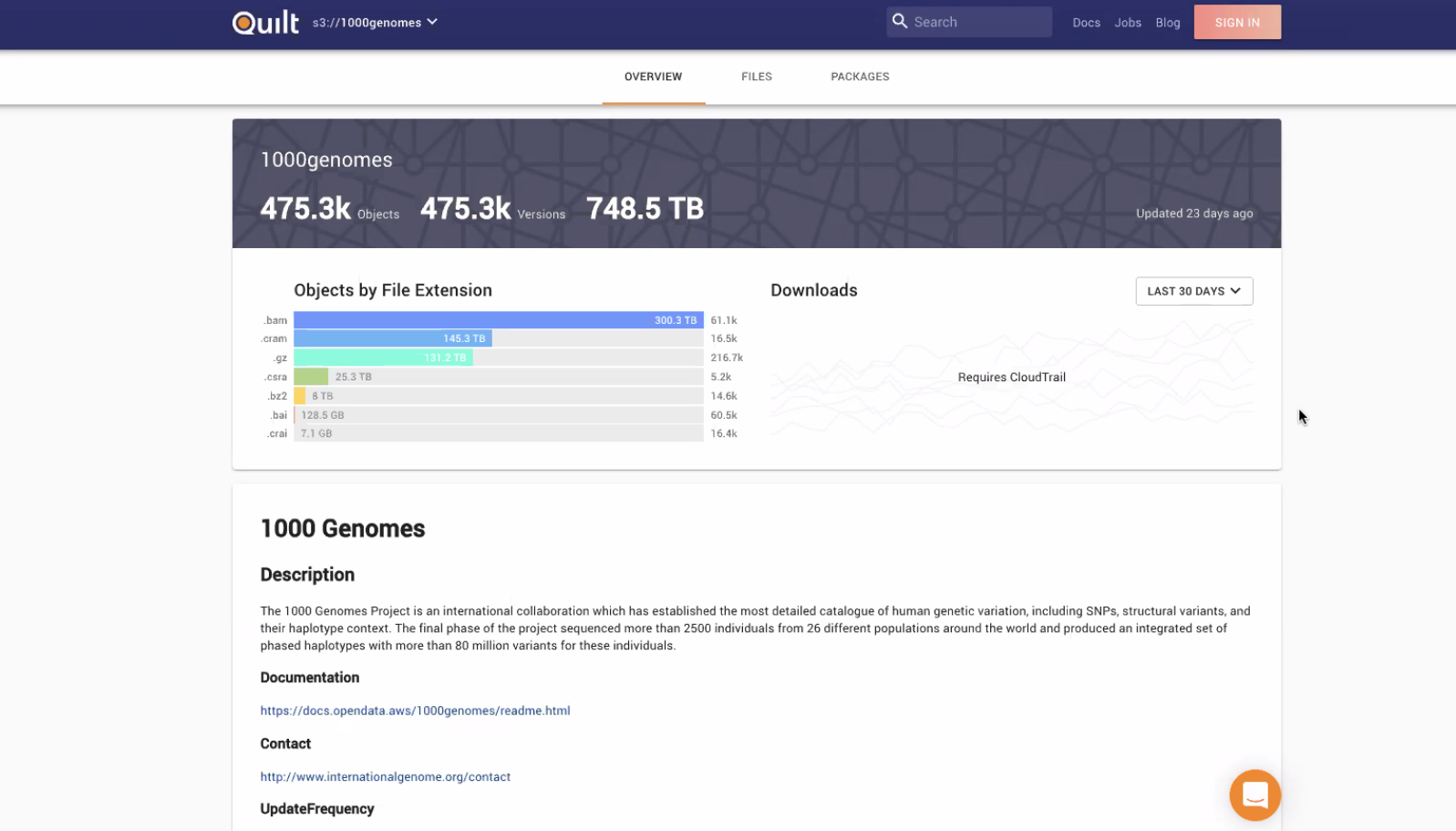The height and width of the screenshot is (831, 1456).
Task: Open the internationalgenome.org contact link
Action: tap(385, 777)
